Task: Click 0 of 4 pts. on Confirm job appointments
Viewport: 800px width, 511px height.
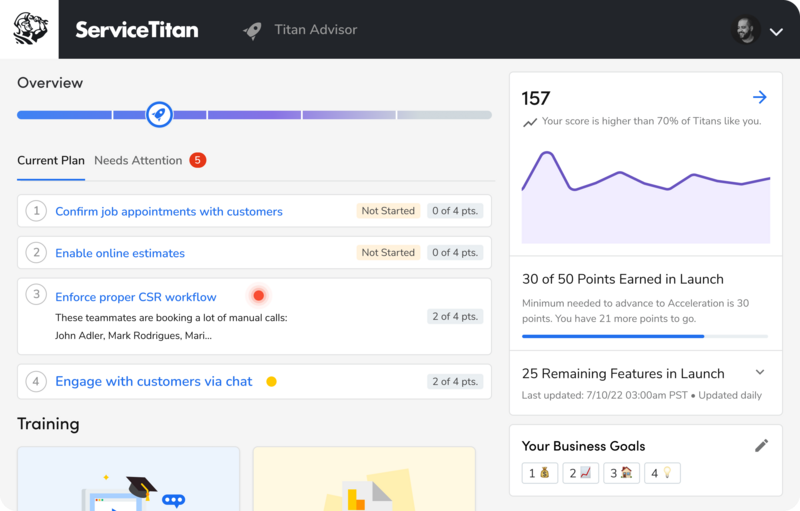Action: [x=455, y=211]
